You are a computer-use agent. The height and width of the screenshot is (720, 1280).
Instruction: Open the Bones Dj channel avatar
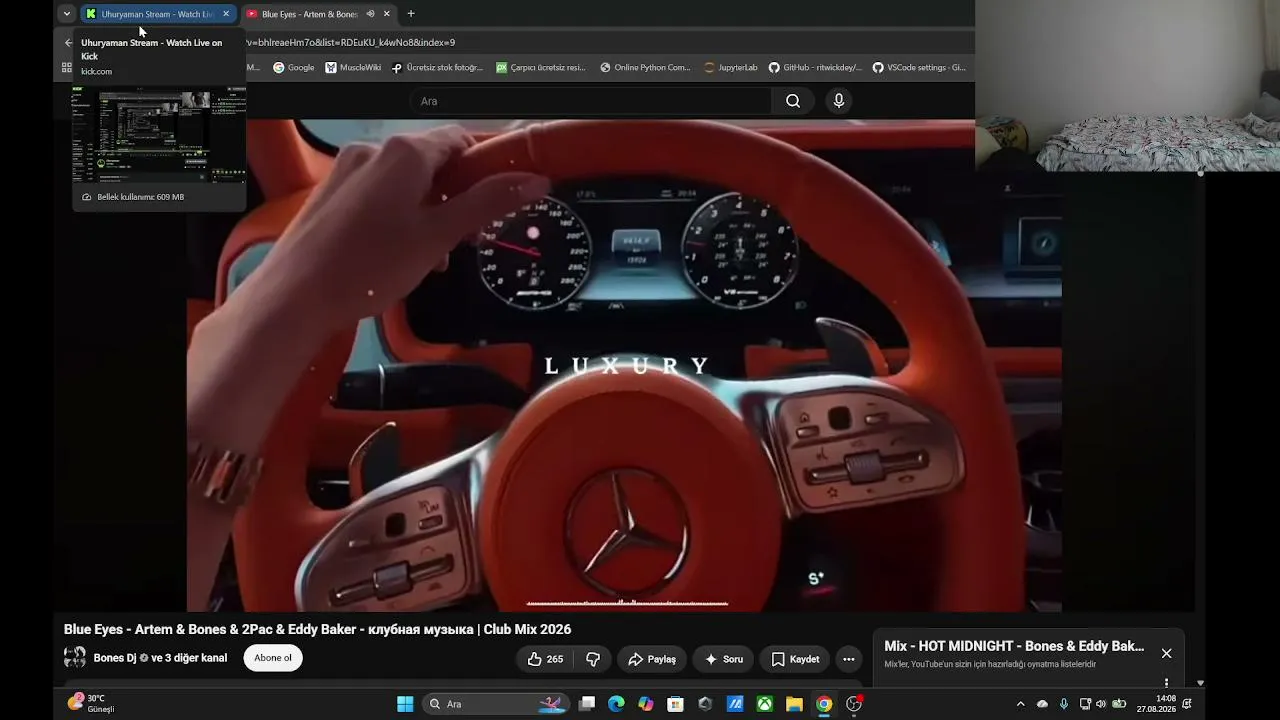[75, 657]
